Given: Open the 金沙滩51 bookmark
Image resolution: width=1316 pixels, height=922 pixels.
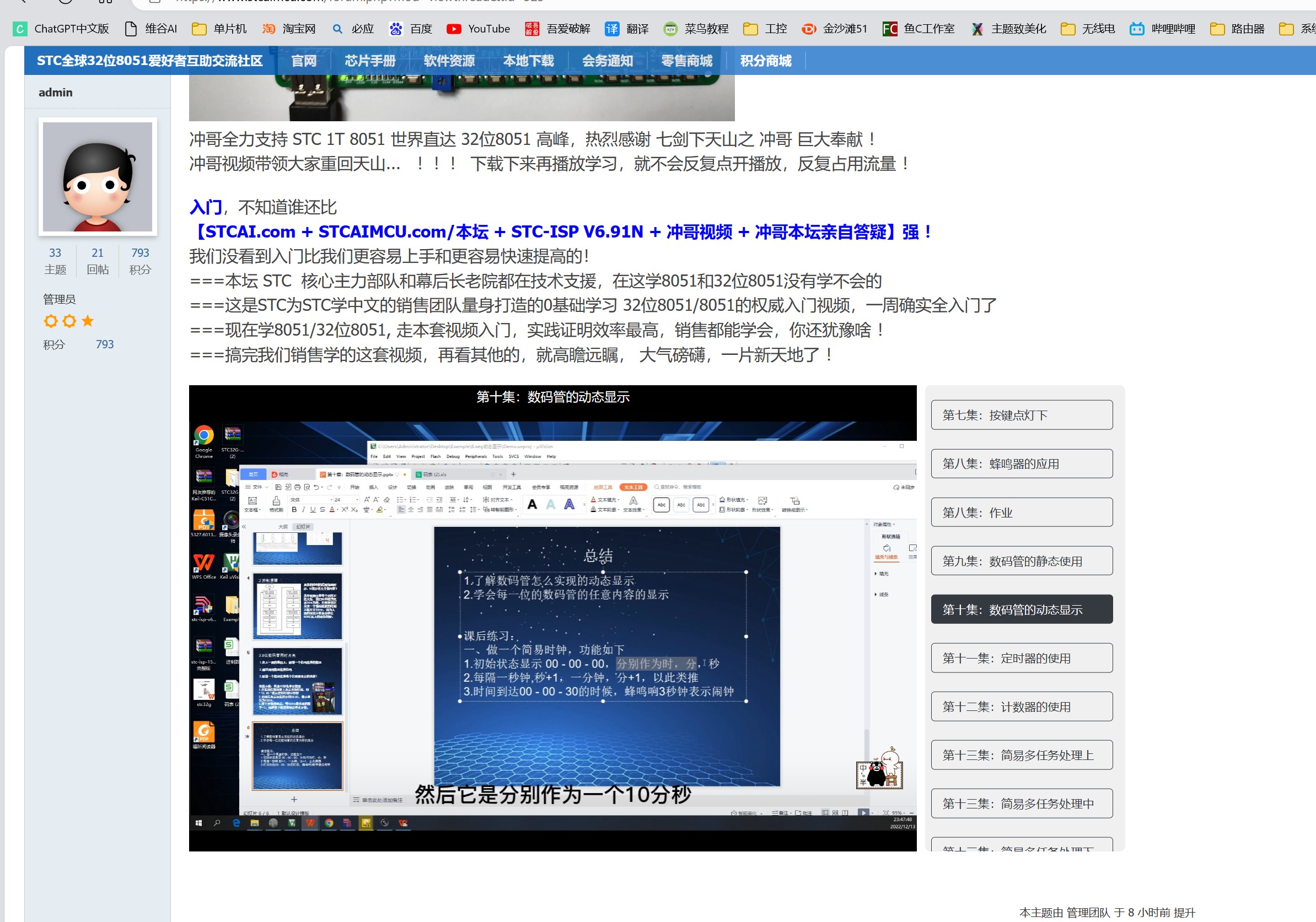Looking at the screenshot, I should pos(835,29).
